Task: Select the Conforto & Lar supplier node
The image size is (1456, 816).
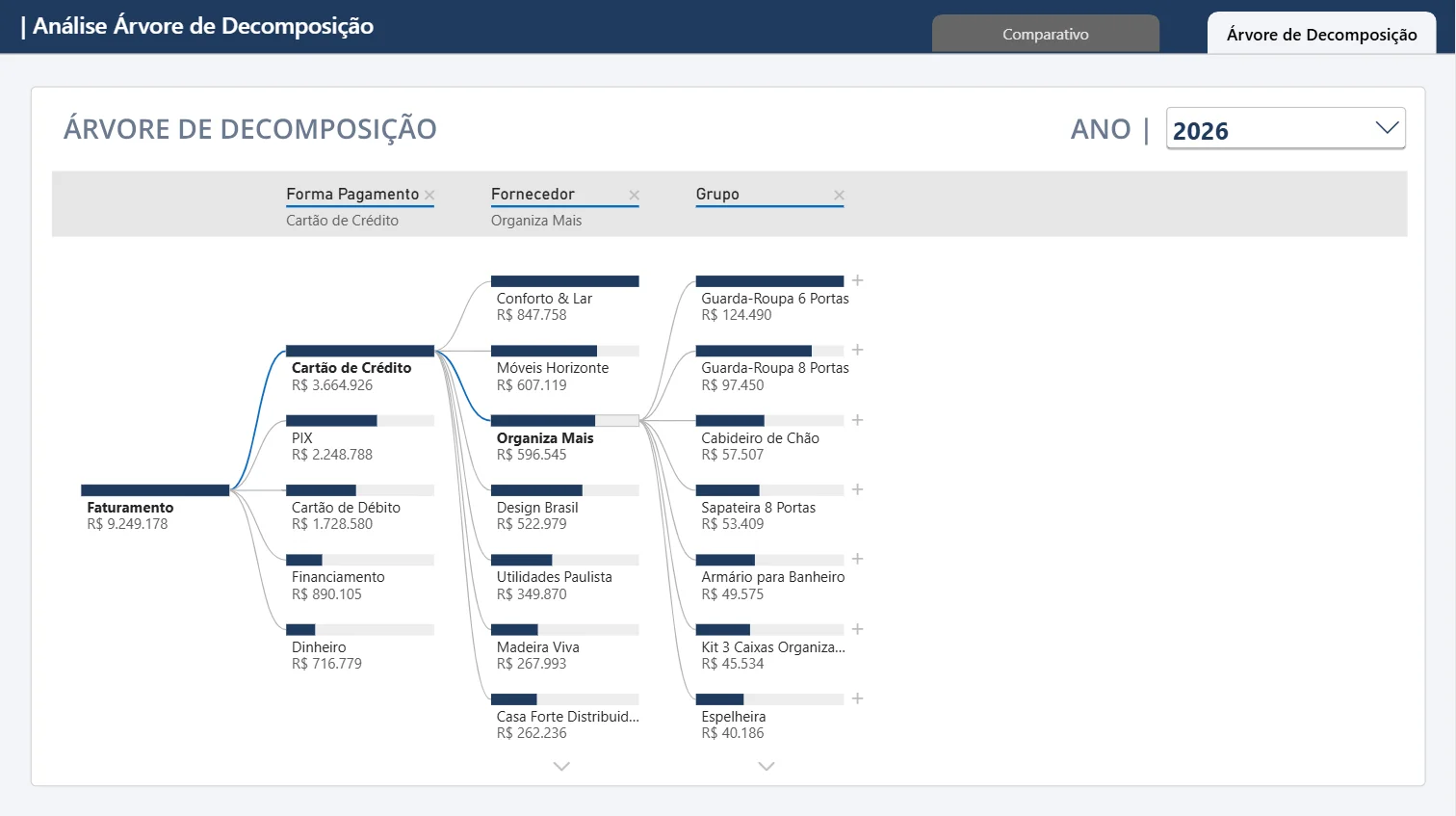Action: point(565,300)
